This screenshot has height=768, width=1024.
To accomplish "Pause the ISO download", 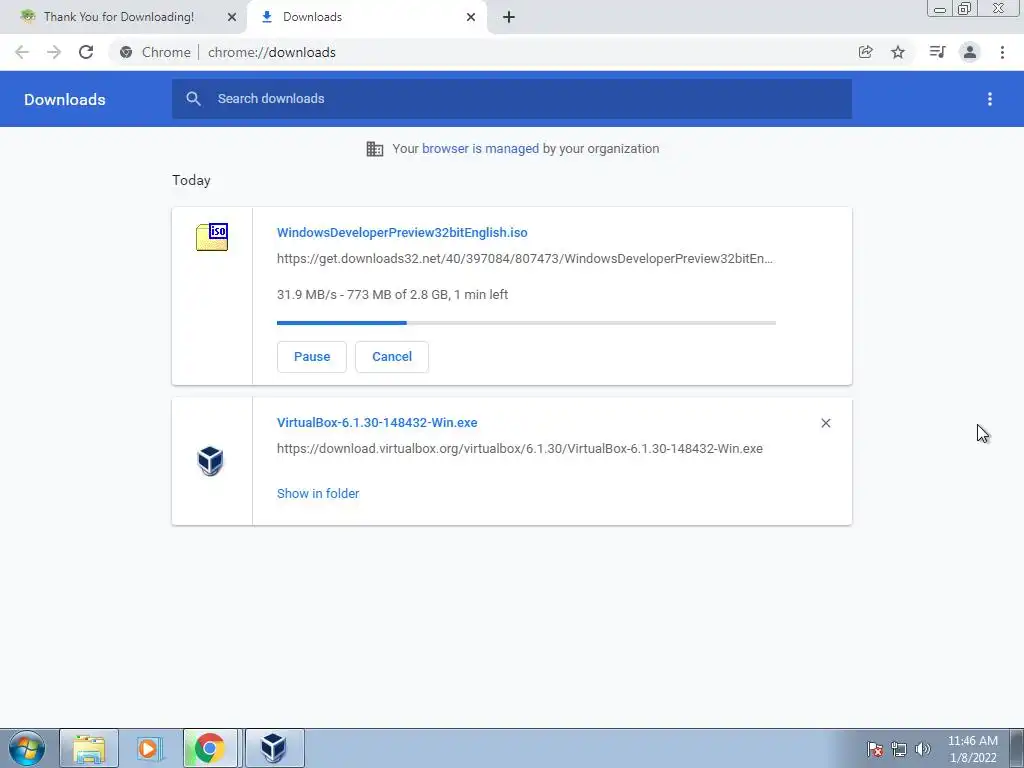I will (x=312, y=357).
